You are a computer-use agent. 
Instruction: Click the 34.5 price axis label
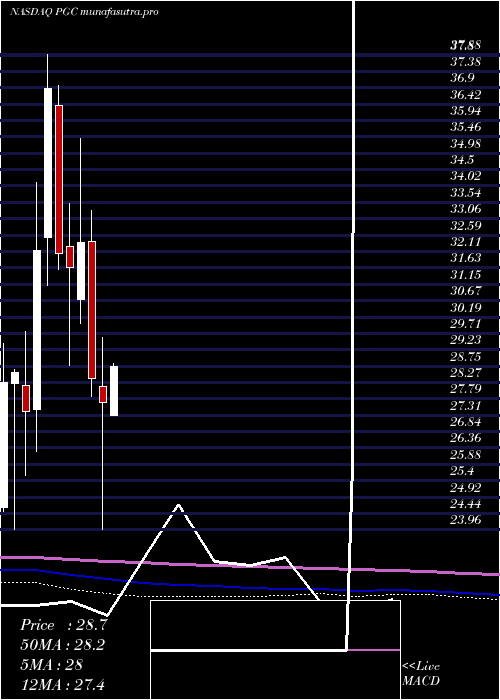click(462, 159)
